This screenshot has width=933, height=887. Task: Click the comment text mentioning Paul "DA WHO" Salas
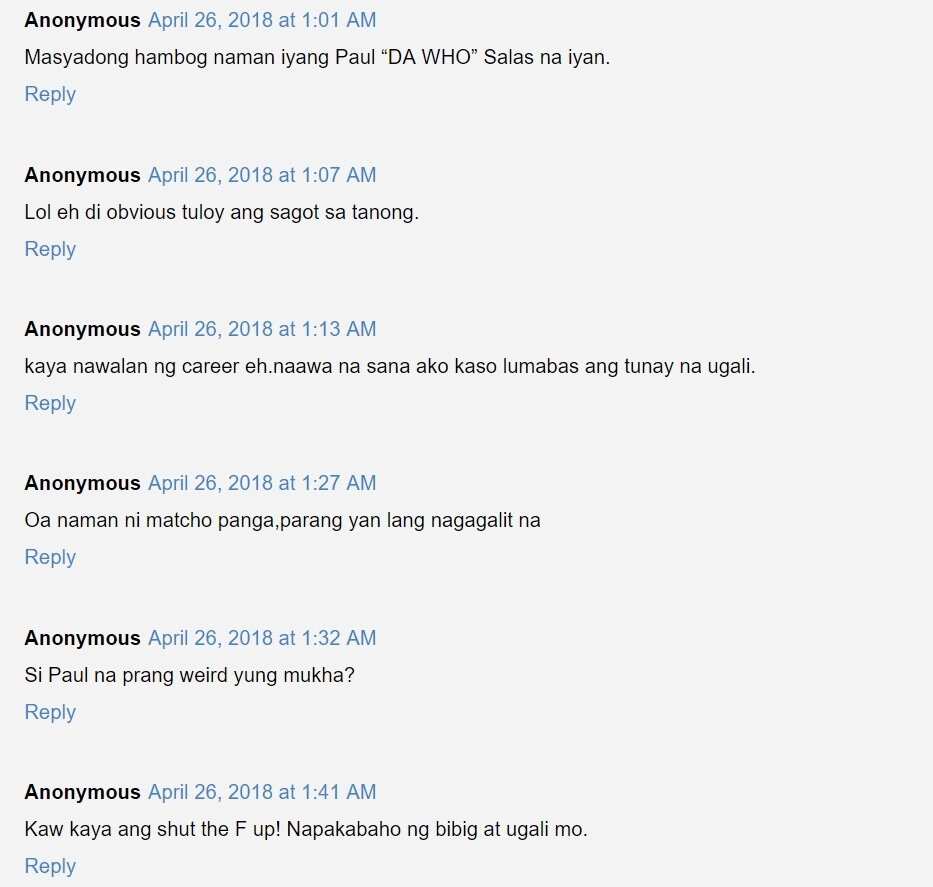coord(317,58)
